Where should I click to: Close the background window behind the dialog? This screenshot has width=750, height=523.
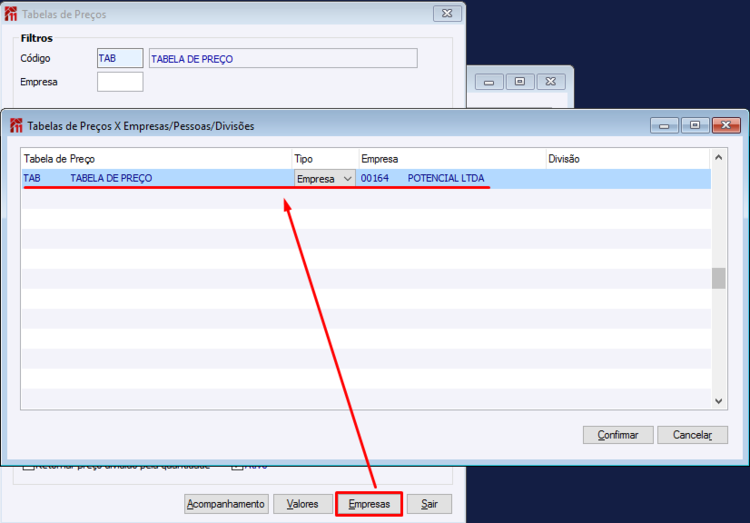click(551, 82)
